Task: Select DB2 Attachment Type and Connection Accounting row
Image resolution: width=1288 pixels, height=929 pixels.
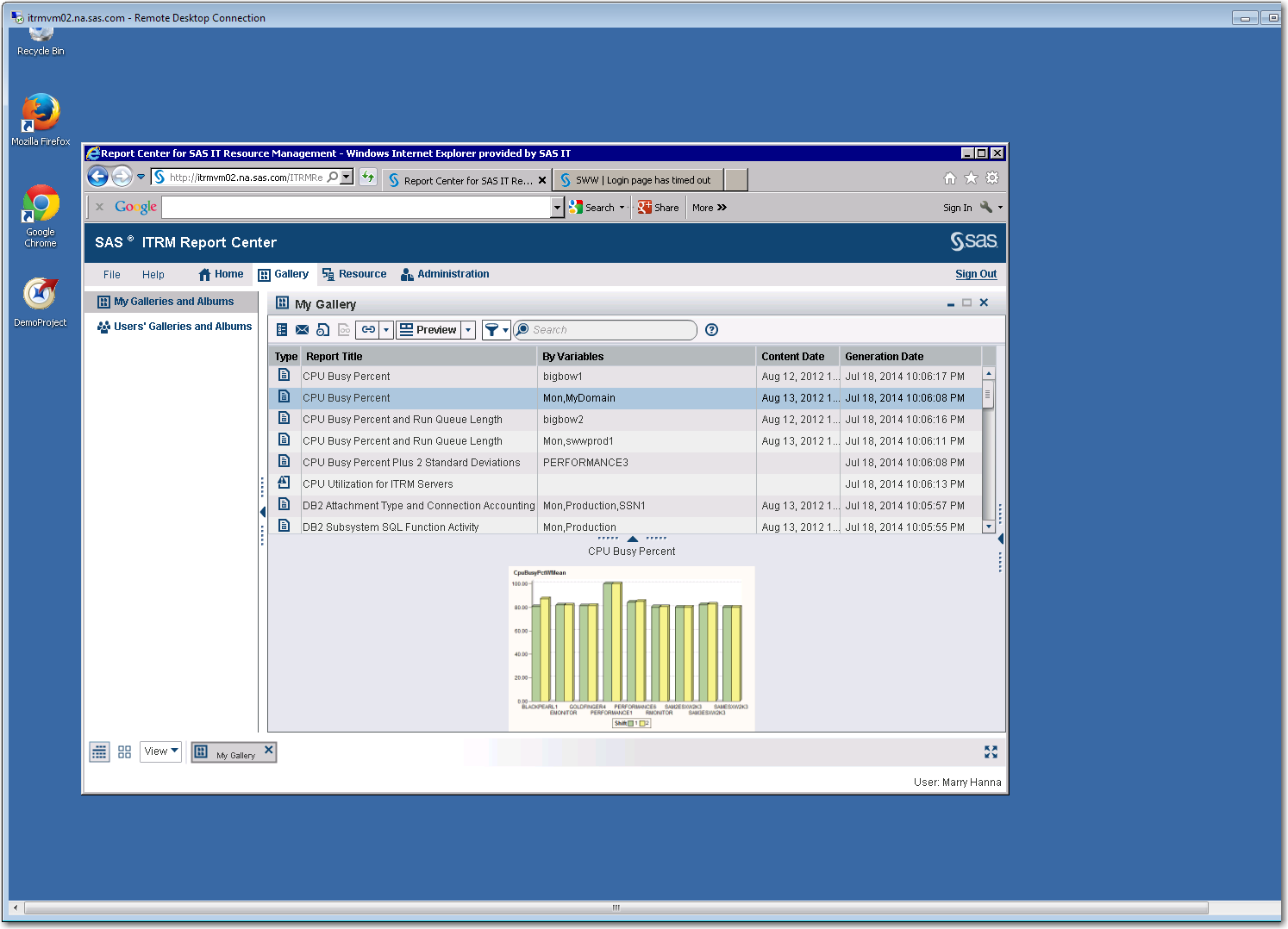Action: point(625,506)
